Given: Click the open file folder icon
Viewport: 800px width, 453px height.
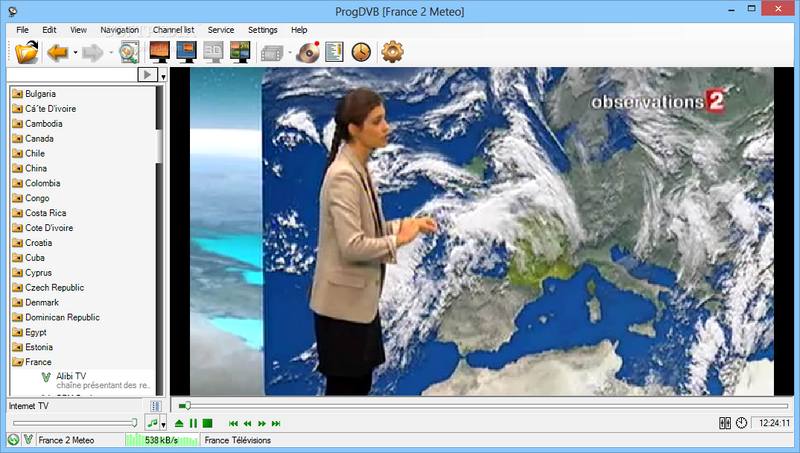Looking at the screenshot, I should 27,52.
